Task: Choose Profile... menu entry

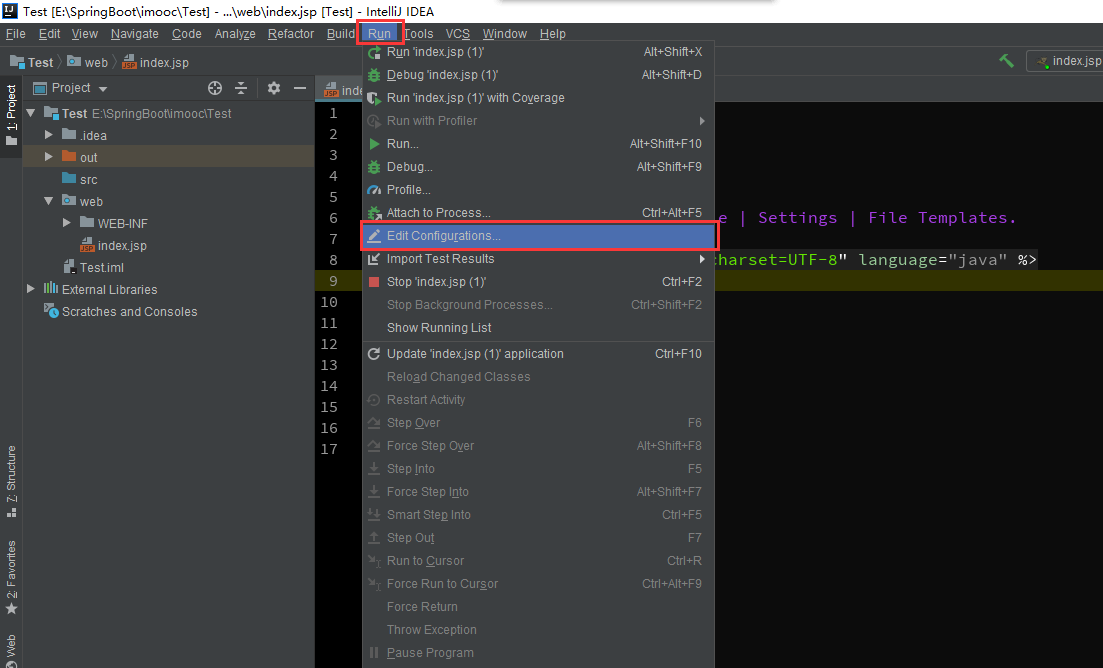Action: point(539,190)
